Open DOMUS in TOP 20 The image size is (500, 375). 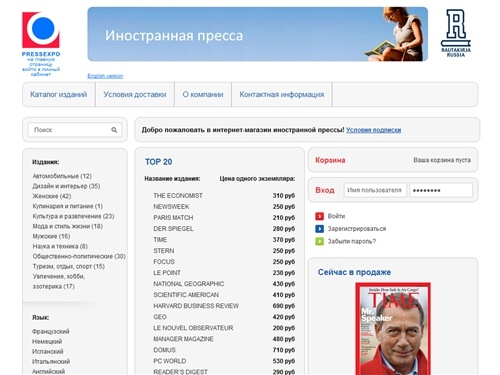coord(164,350)
